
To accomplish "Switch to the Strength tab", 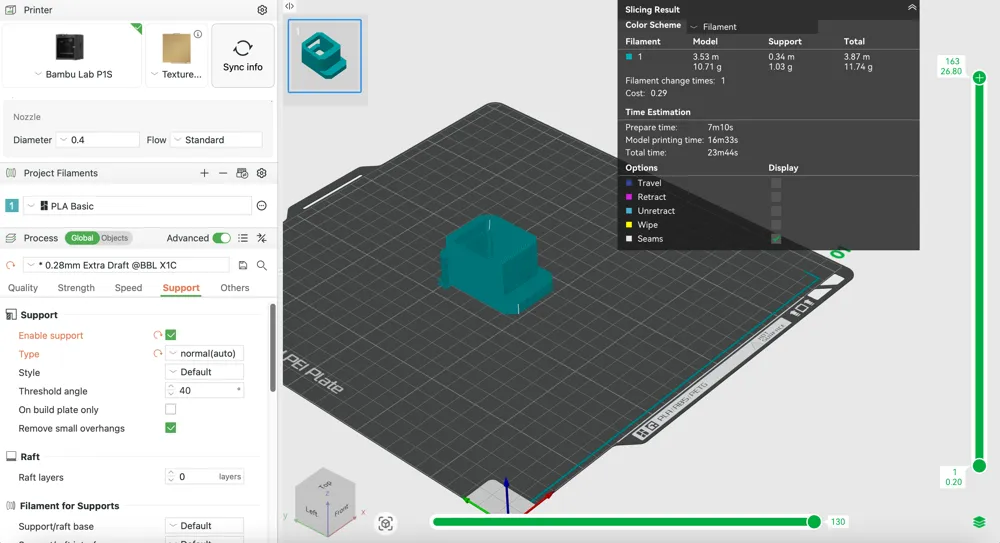I will click(x=76, y=288).
